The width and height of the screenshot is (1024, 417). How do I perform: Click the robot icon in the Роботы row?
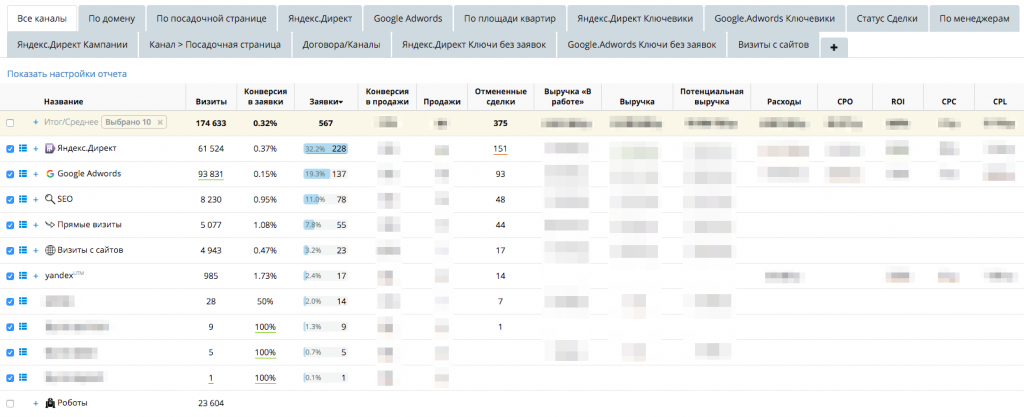[50, 403]
